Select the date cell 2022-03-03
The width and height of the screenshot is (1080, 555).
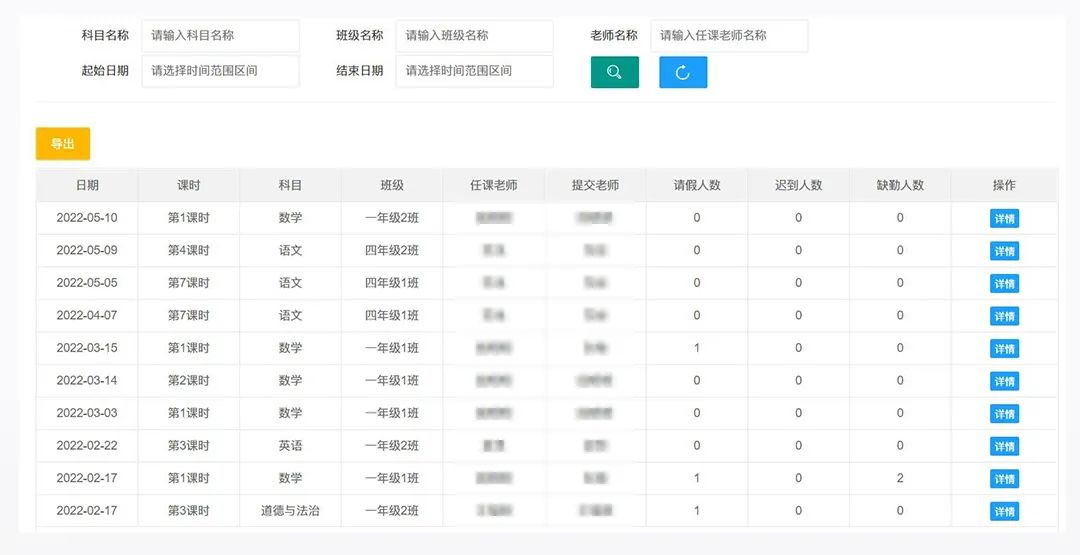pos(87,413)
